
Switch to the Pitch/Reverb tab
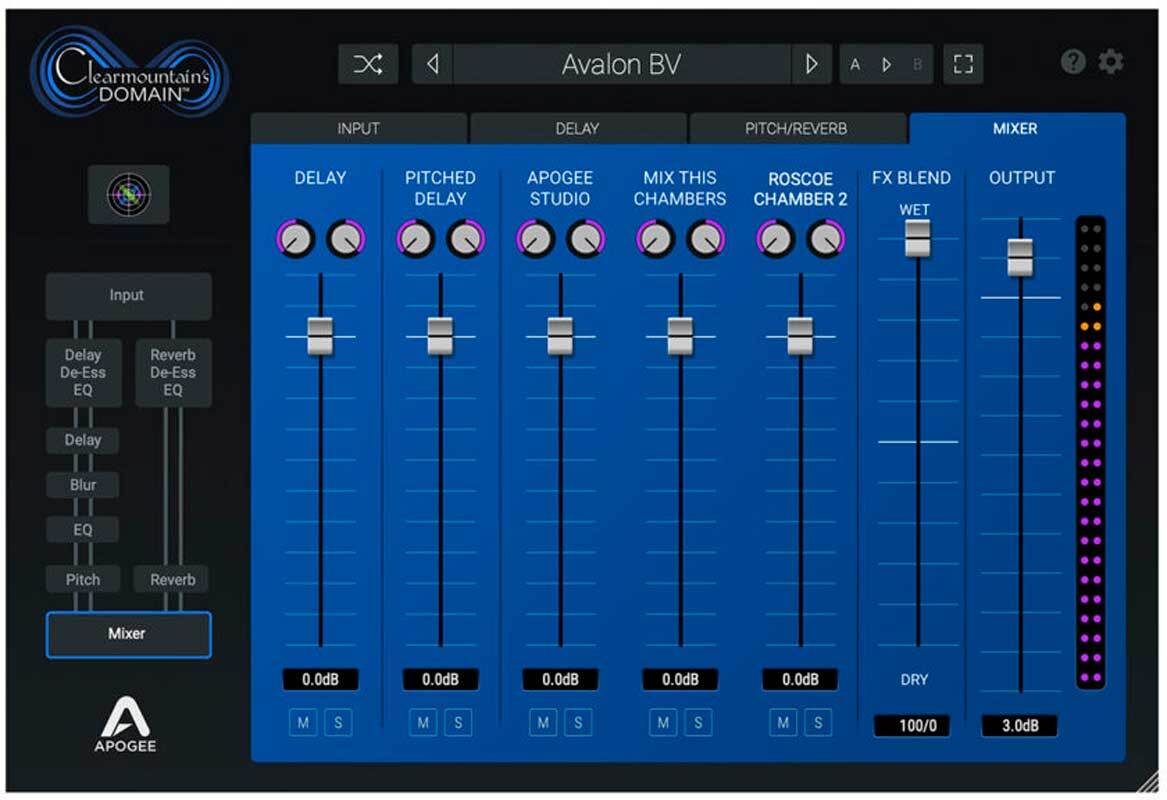[796, 129]
